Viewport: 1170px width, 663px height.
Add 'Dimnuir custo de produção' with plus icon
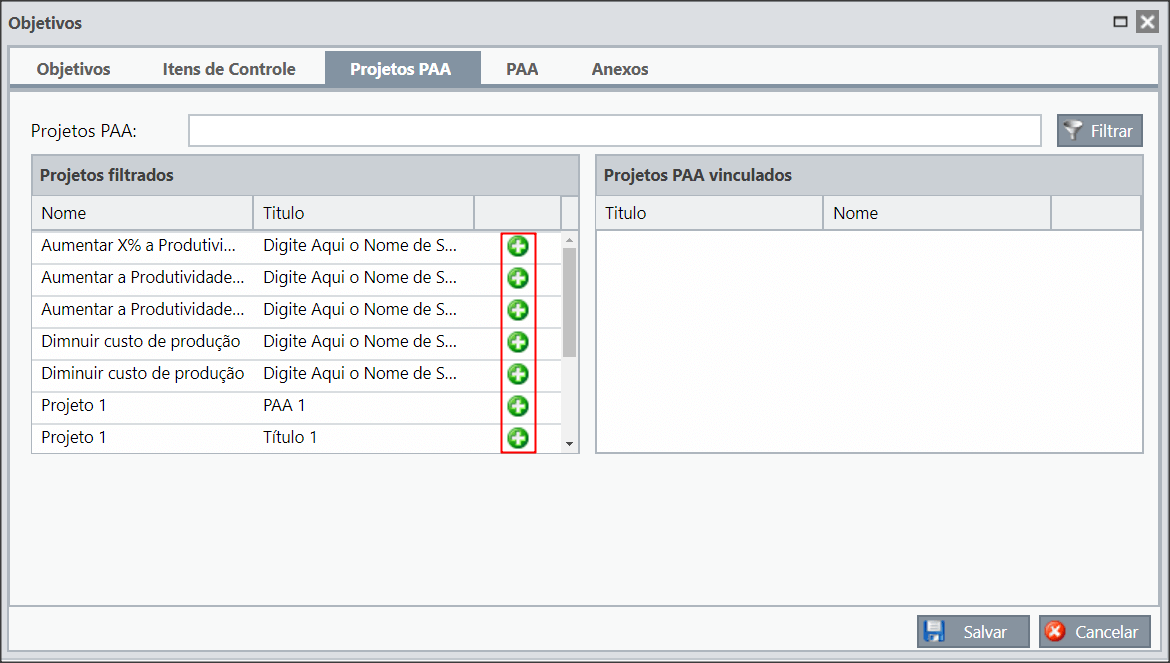click(x=518, y=342)
